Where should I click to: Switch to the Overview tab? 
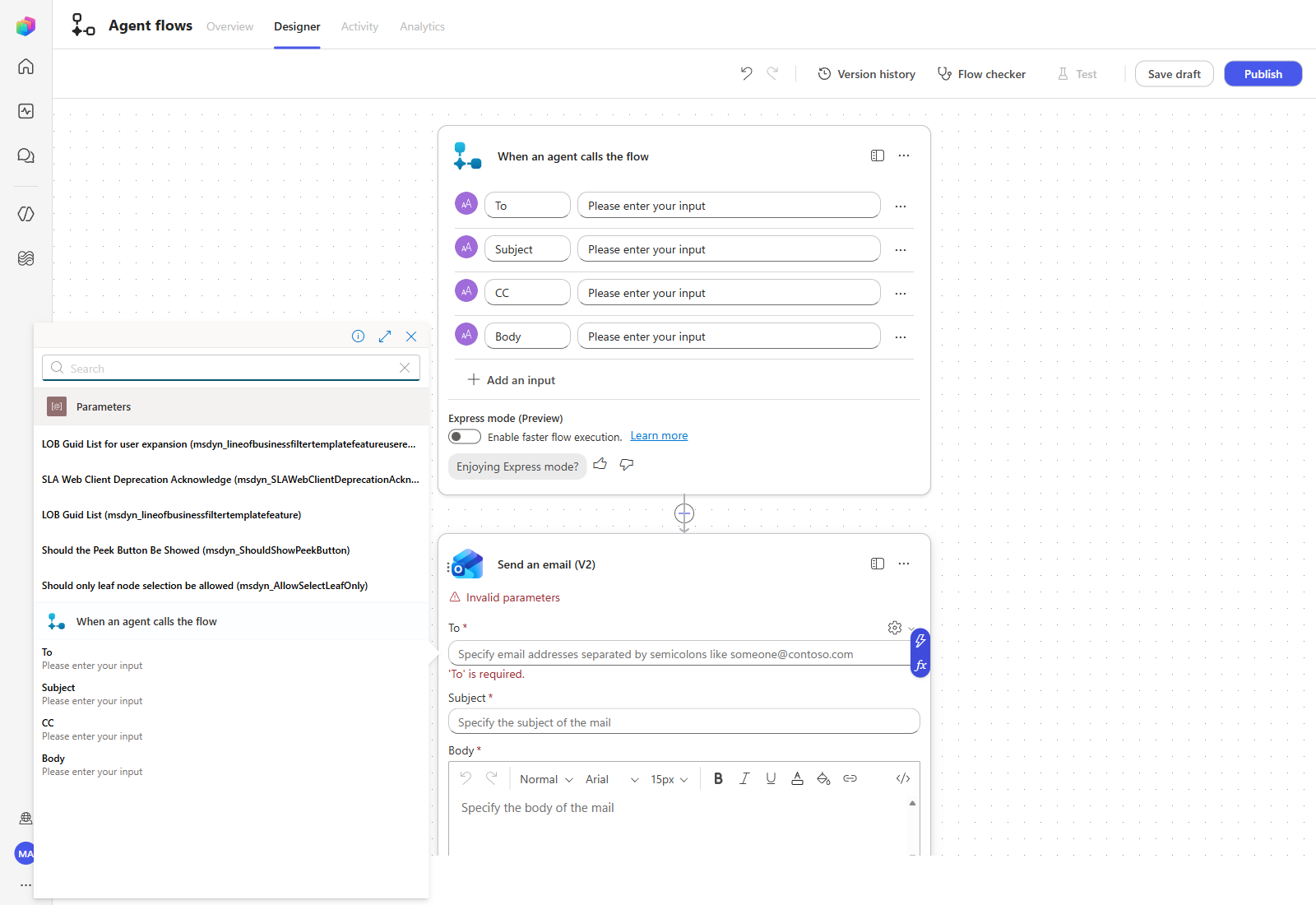(229, 26)
